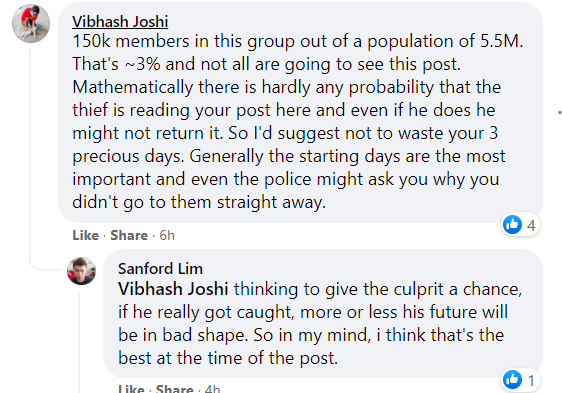Open the more options dots beside Vibhash's comment
This screenshot has height=393, width=562.
point(559,112)
